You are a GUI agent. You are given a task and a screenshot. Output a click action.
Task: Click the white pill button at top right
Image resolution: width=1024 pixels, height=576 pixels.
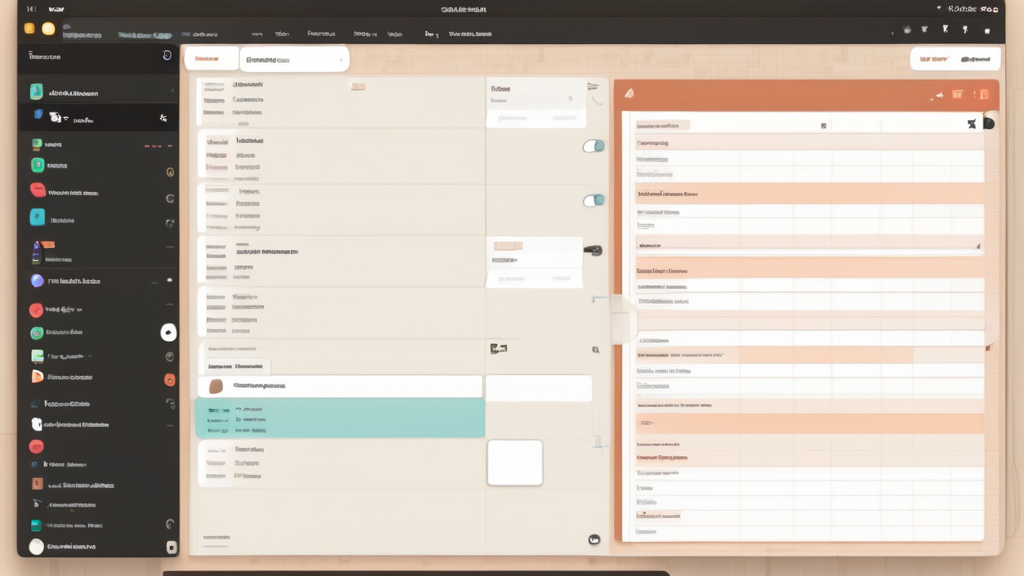coord(954,59)
